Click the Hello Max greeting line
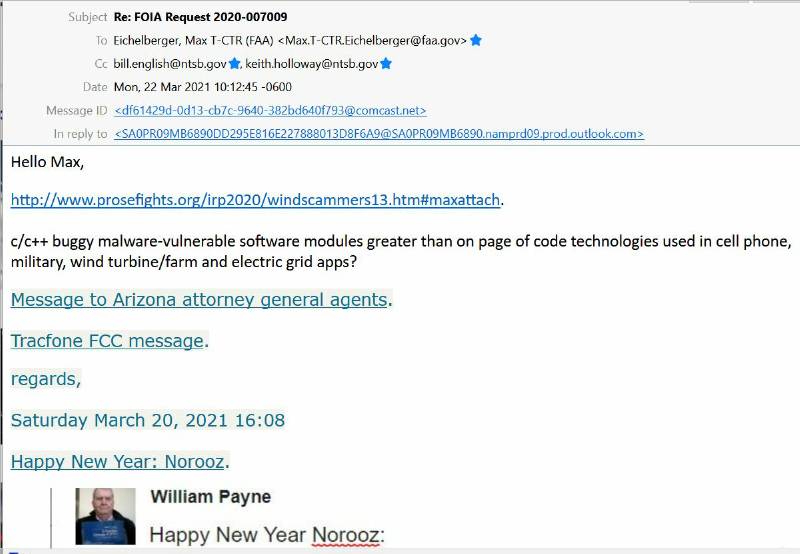Viewport: 800px width, 554px height. coord(47,162)
